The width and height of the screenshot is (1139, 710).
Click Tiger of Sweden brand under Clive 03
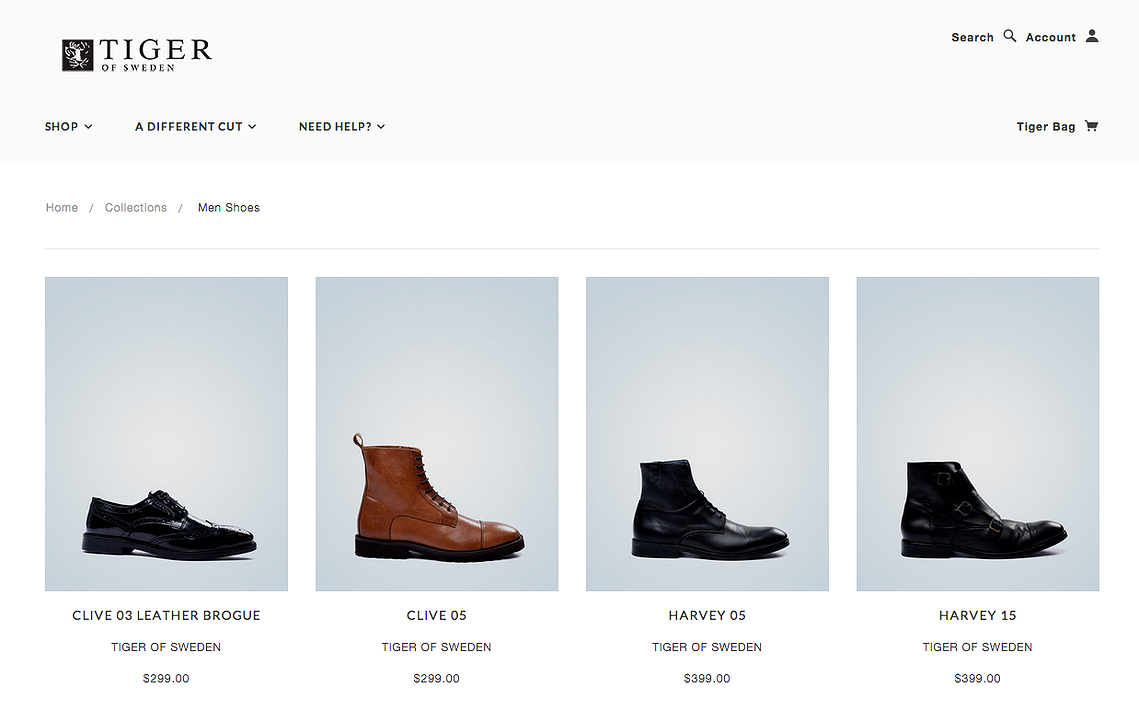(166, 648)
